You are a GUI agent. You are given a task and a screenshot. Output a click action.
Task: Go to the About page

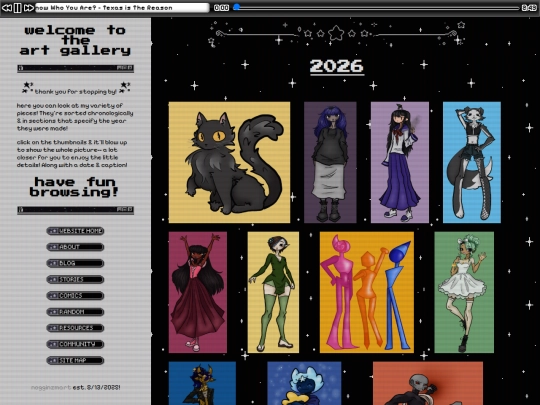(x=75, y=247)
